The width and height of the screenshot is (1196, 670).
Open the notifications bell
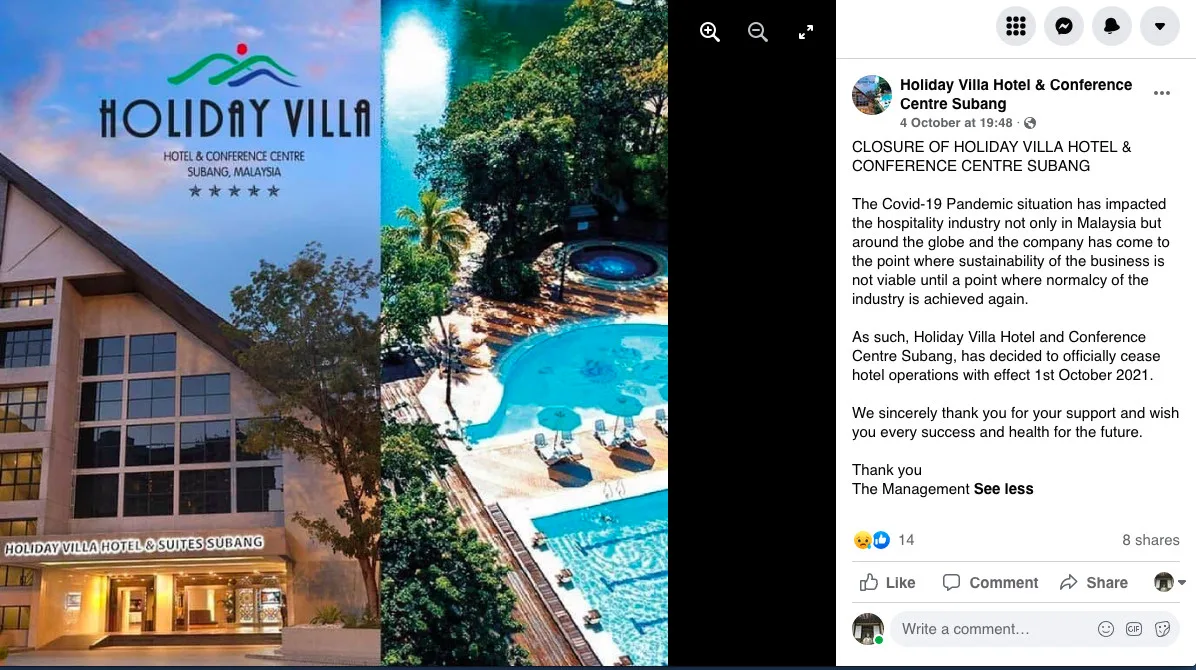click(x=1111, y=26)
